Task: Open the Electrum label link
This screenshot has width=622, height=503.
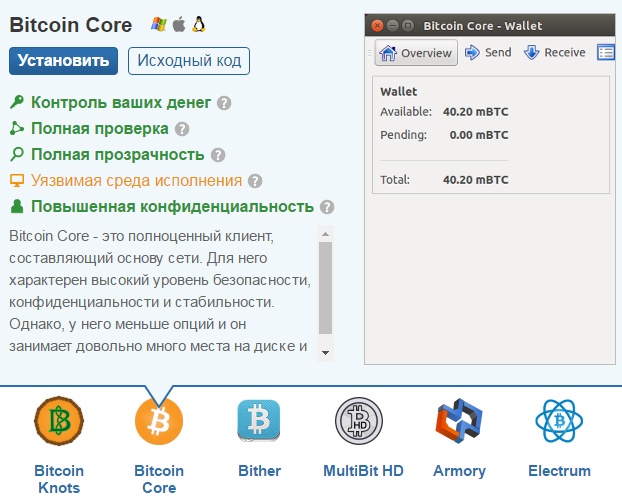Action: point(559,471)
